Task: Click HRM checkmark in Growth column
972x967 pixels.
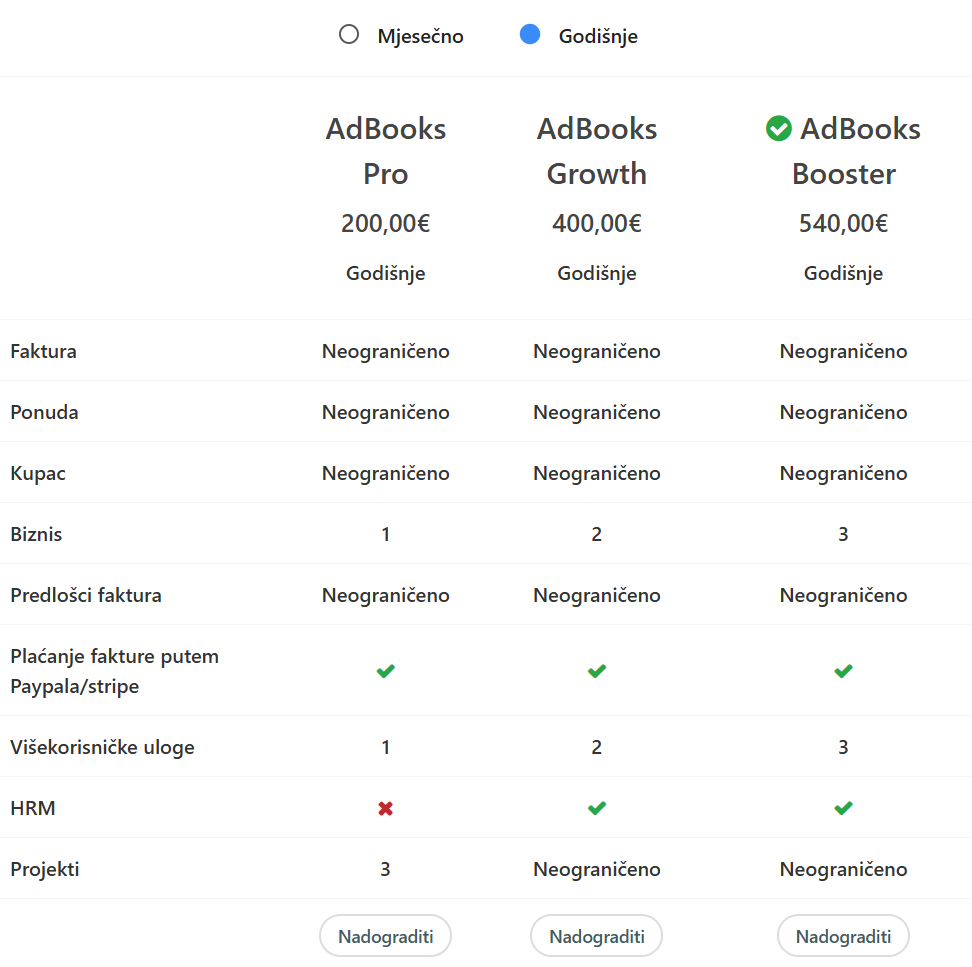Action: (x=597, y=808)
